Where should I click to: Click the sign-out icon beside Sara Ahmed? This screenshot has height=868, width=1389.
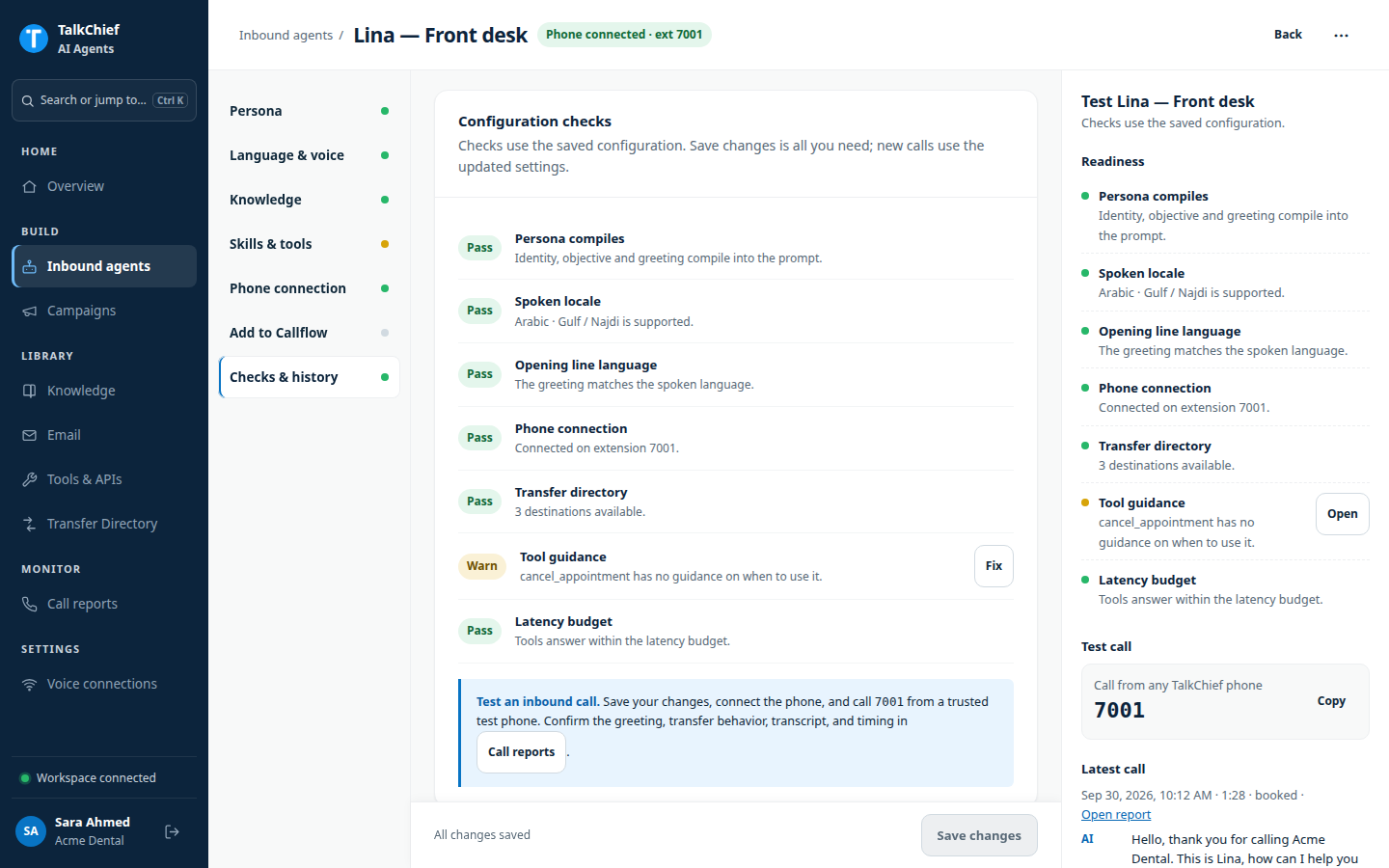pos(173,831)
